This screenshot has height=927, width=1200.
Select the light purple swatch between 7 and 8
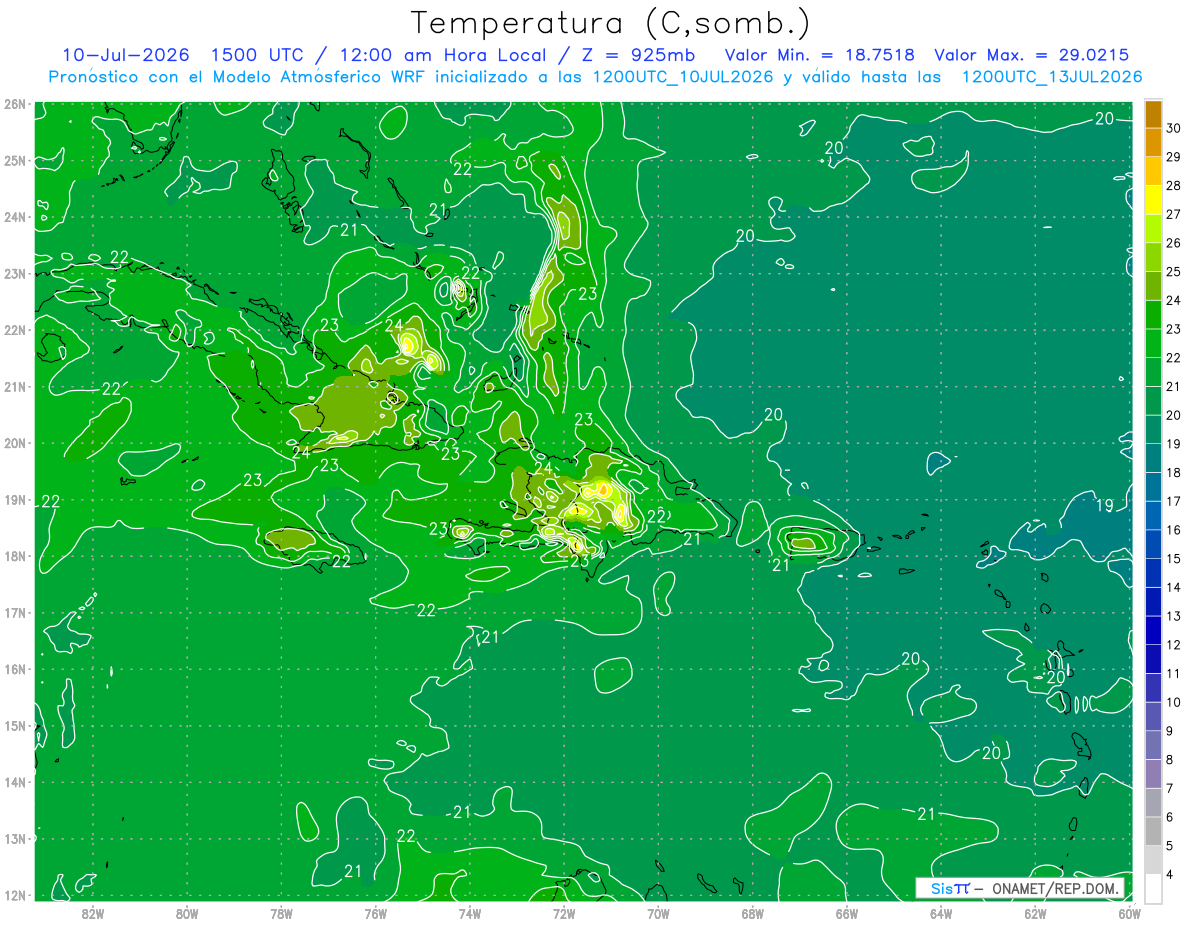coord(1153,774)
